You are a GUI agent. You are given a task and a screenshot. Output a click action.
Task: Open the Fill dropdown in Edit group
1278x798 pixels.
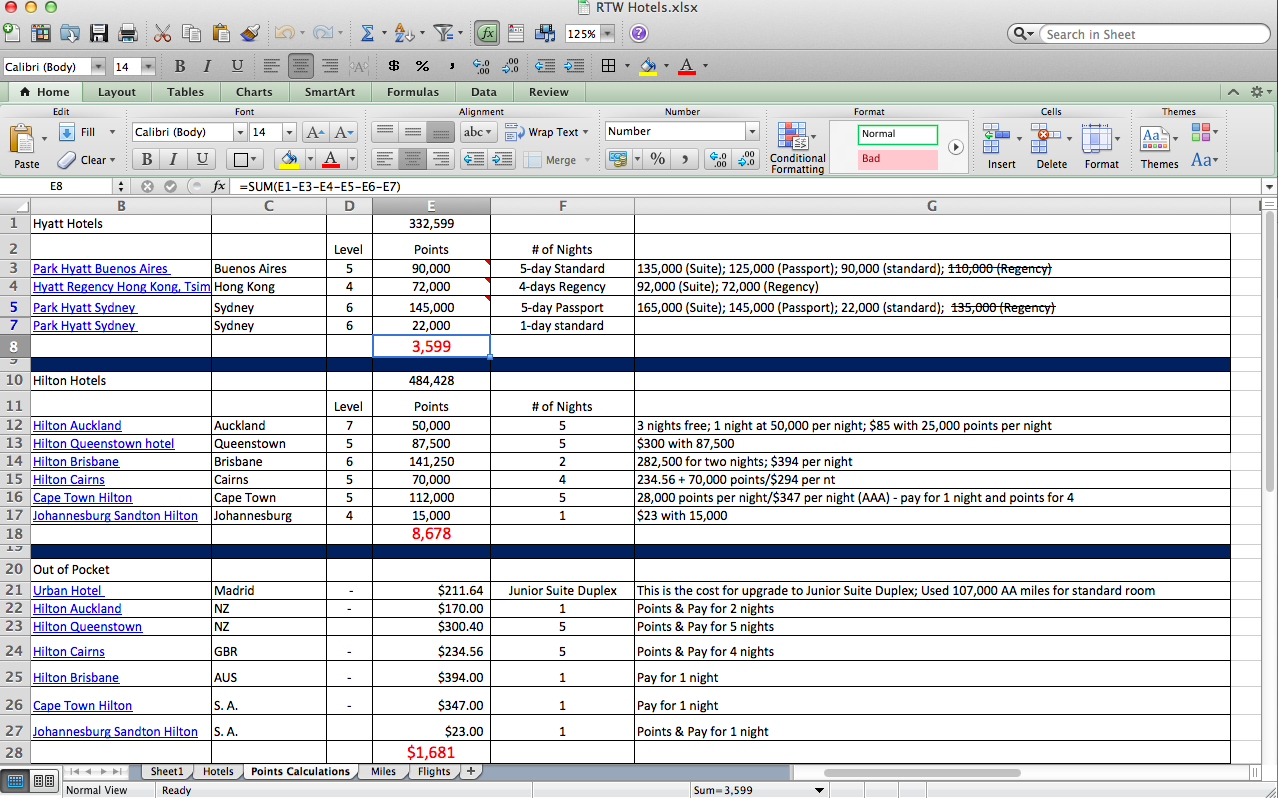(111, 132)
